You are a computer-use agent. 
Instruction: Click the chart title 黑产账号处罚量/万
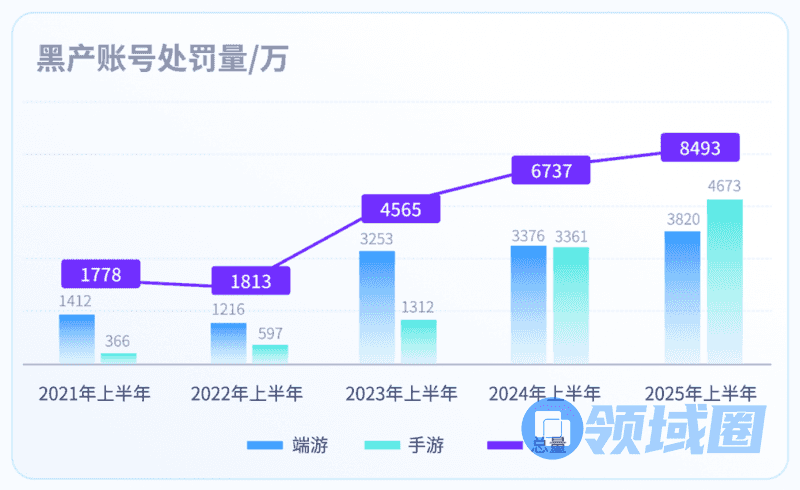click(162, 59)
